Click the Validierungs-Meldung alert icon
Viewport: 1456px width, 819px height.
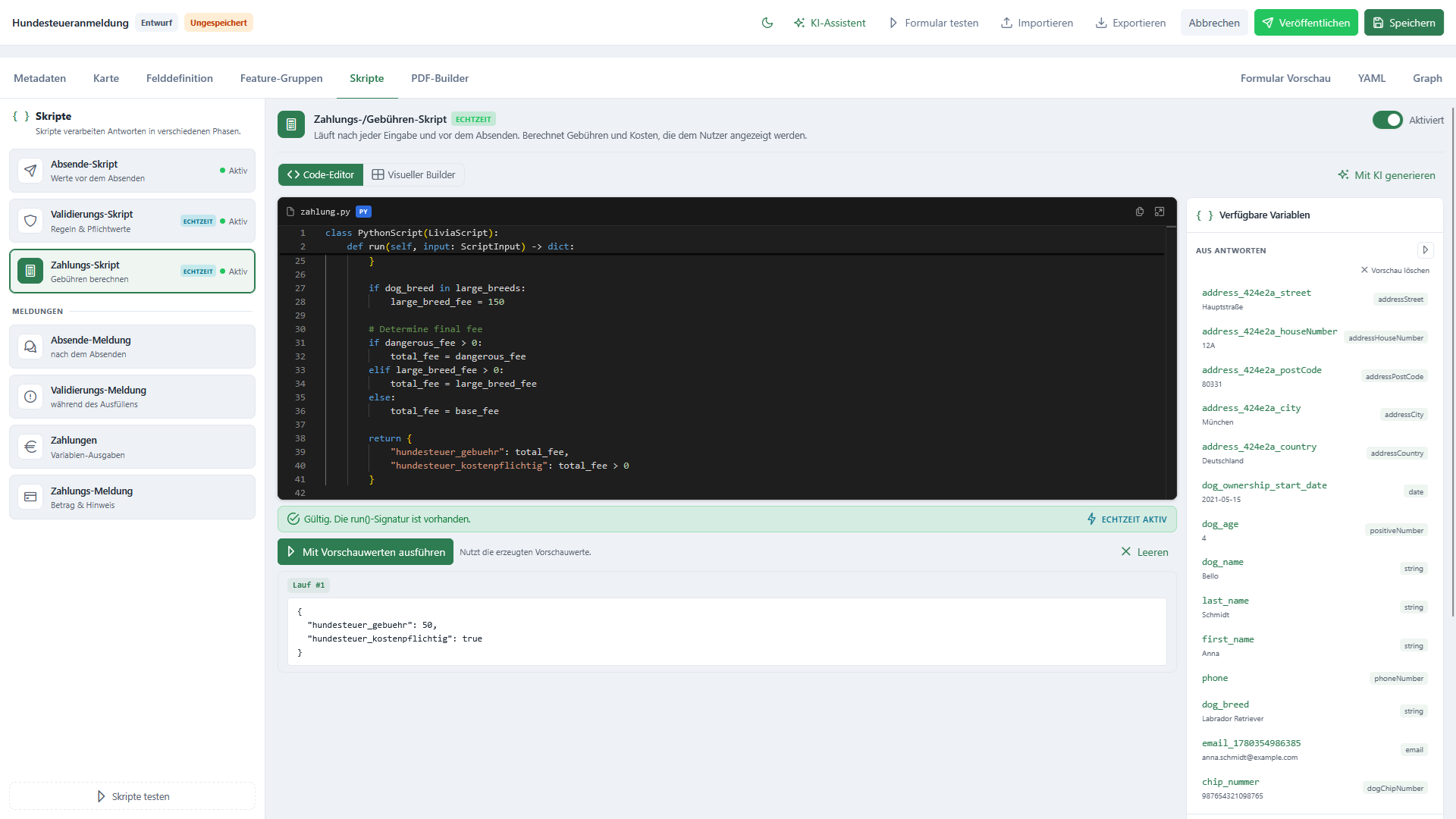point(30,397)
